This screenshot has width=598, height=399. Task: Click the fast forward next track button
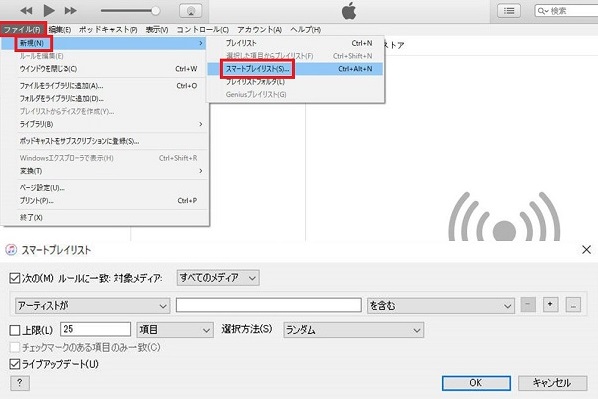point(71,11)
